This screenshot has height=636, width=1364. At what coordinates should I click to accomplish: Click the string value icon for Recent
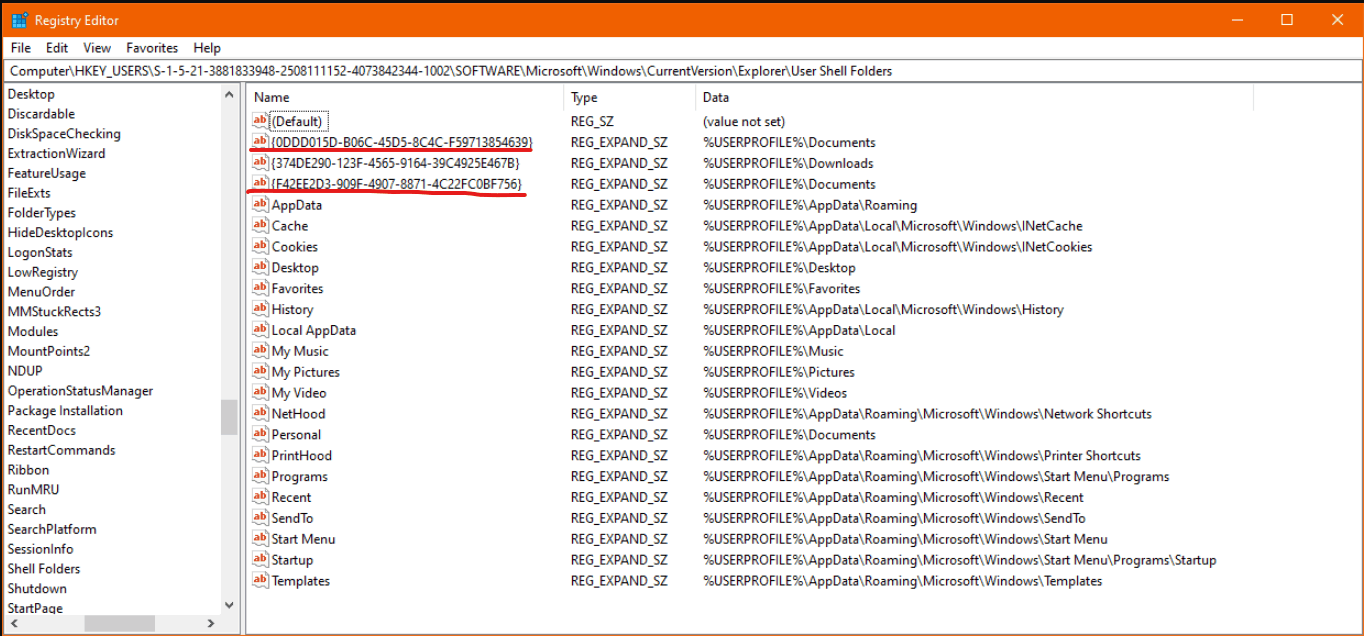point(260,498)
